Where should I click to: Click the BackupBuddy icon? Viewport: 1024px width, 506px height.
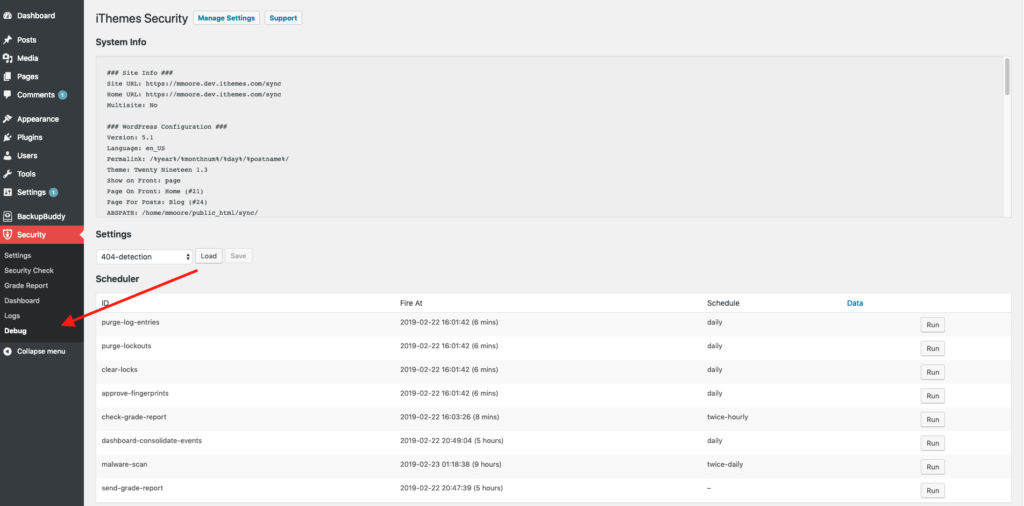tap(8, 216)
